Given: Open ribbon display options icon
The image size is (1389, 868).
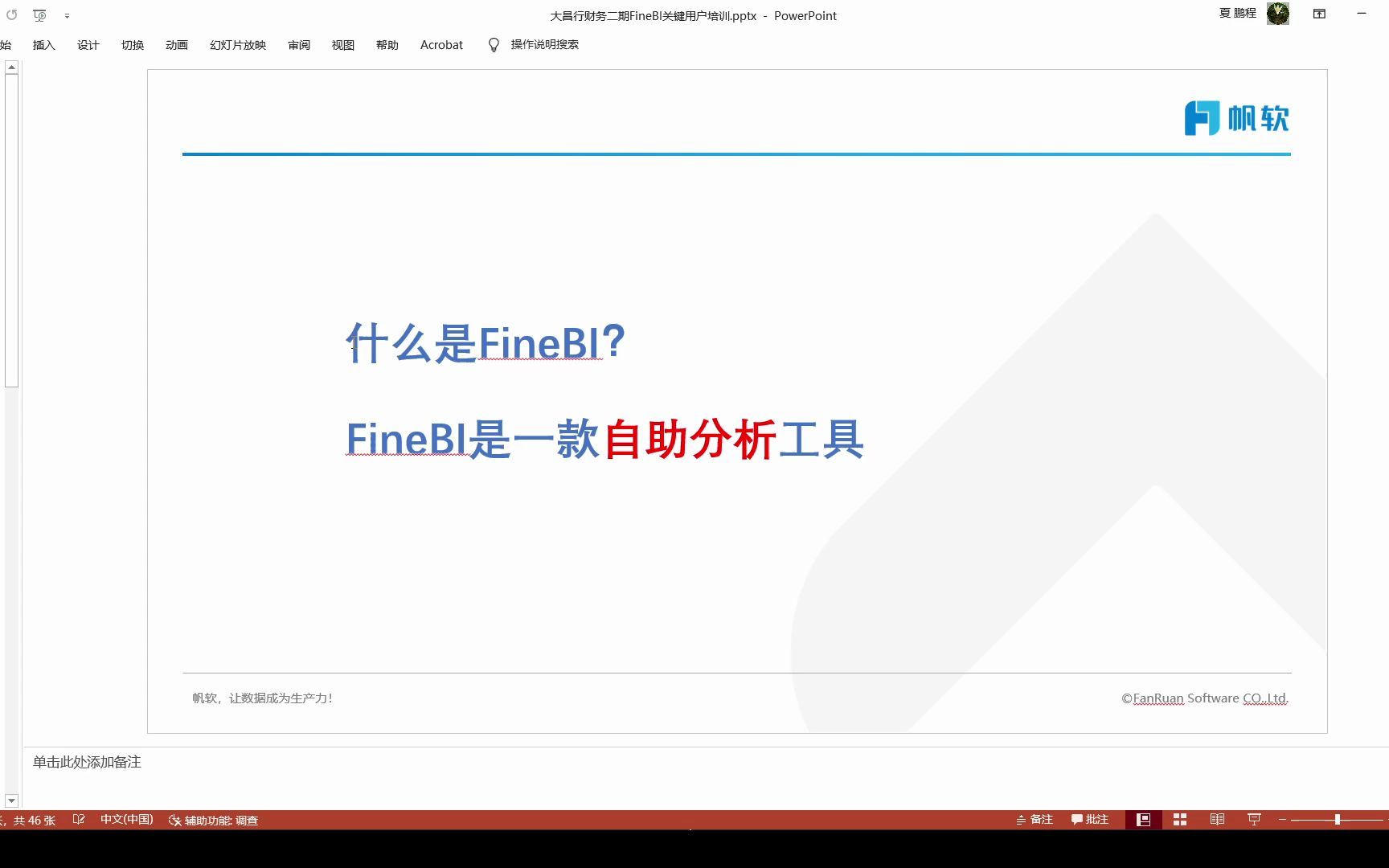Looking at the screenshot, I should (x=1319, y=14).
